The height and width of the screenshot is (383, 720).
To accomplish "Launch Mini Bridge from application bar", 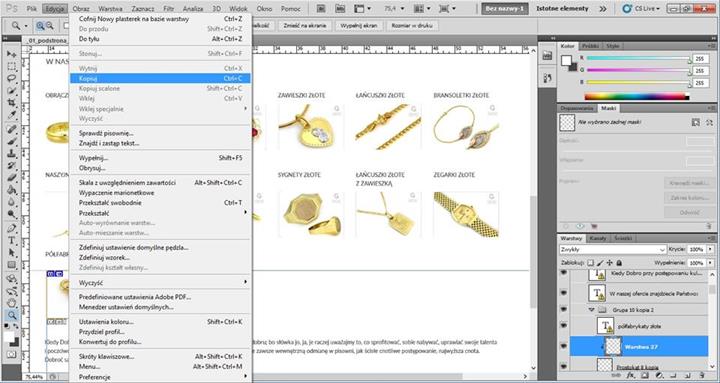I will click(340, 8).
